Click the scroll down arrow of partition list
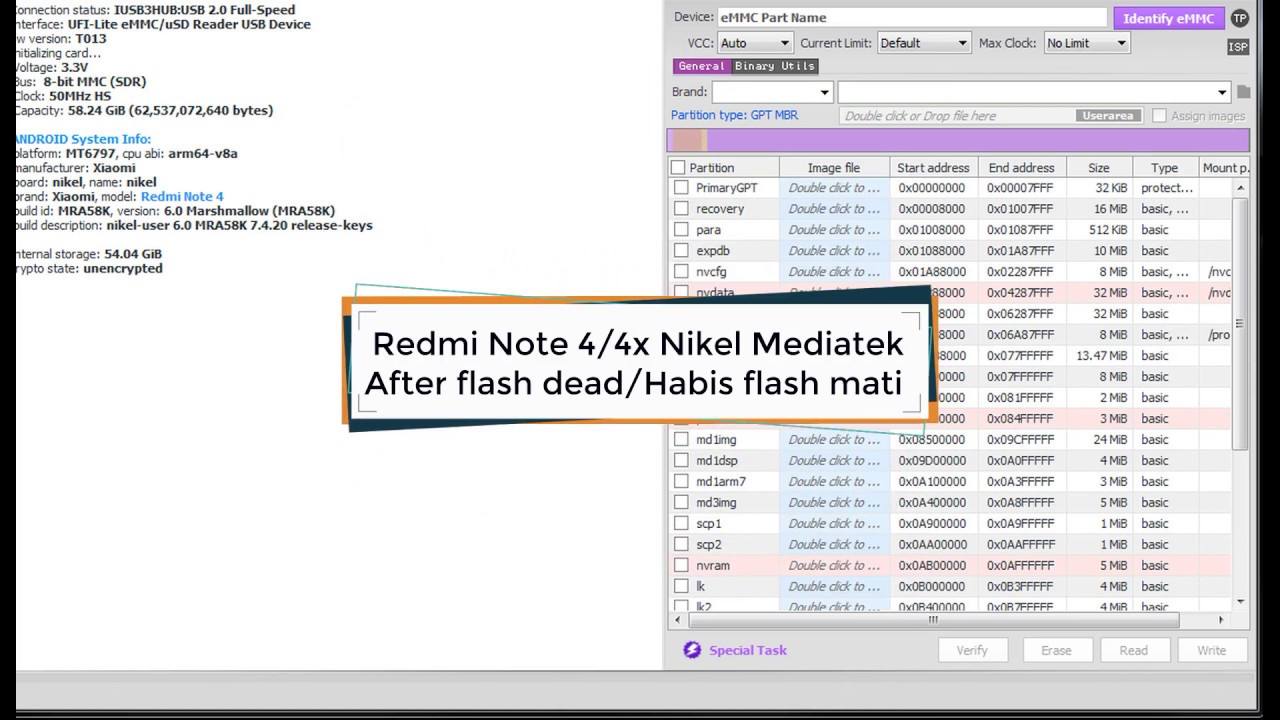This screenshot has width=1280, height=720. (1240, 602)
